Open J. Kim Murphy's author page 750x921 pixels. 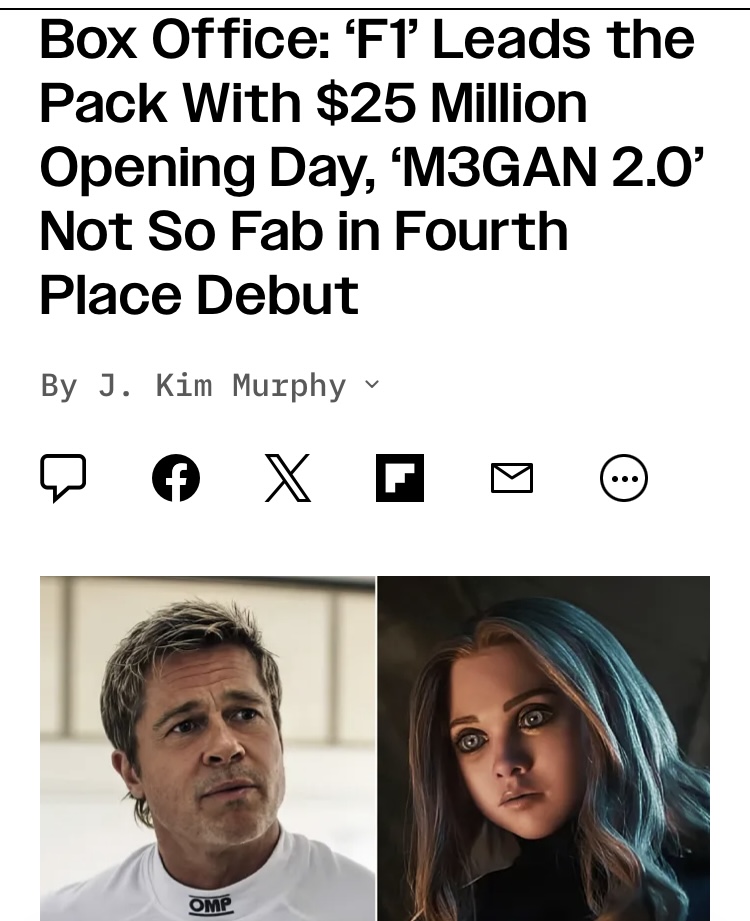click(x=222, y=386)
